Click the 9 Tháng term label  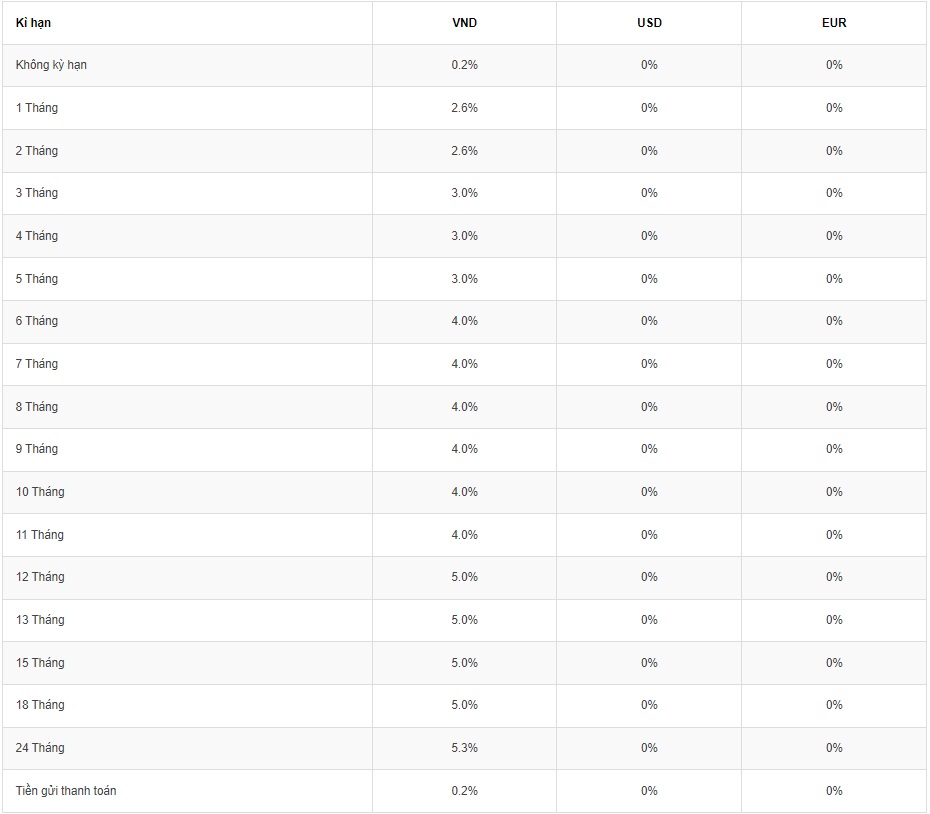(x=37, y=449)
